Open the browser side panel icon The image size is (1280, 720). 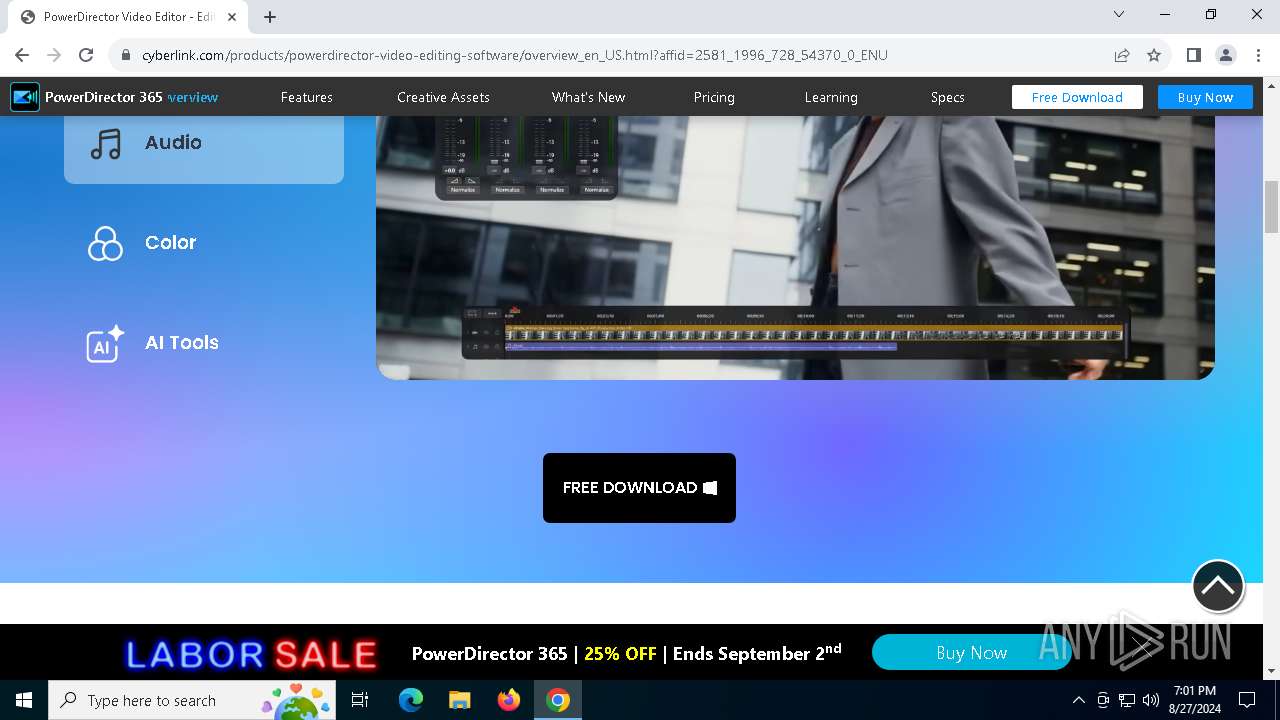click(1193, 55)
